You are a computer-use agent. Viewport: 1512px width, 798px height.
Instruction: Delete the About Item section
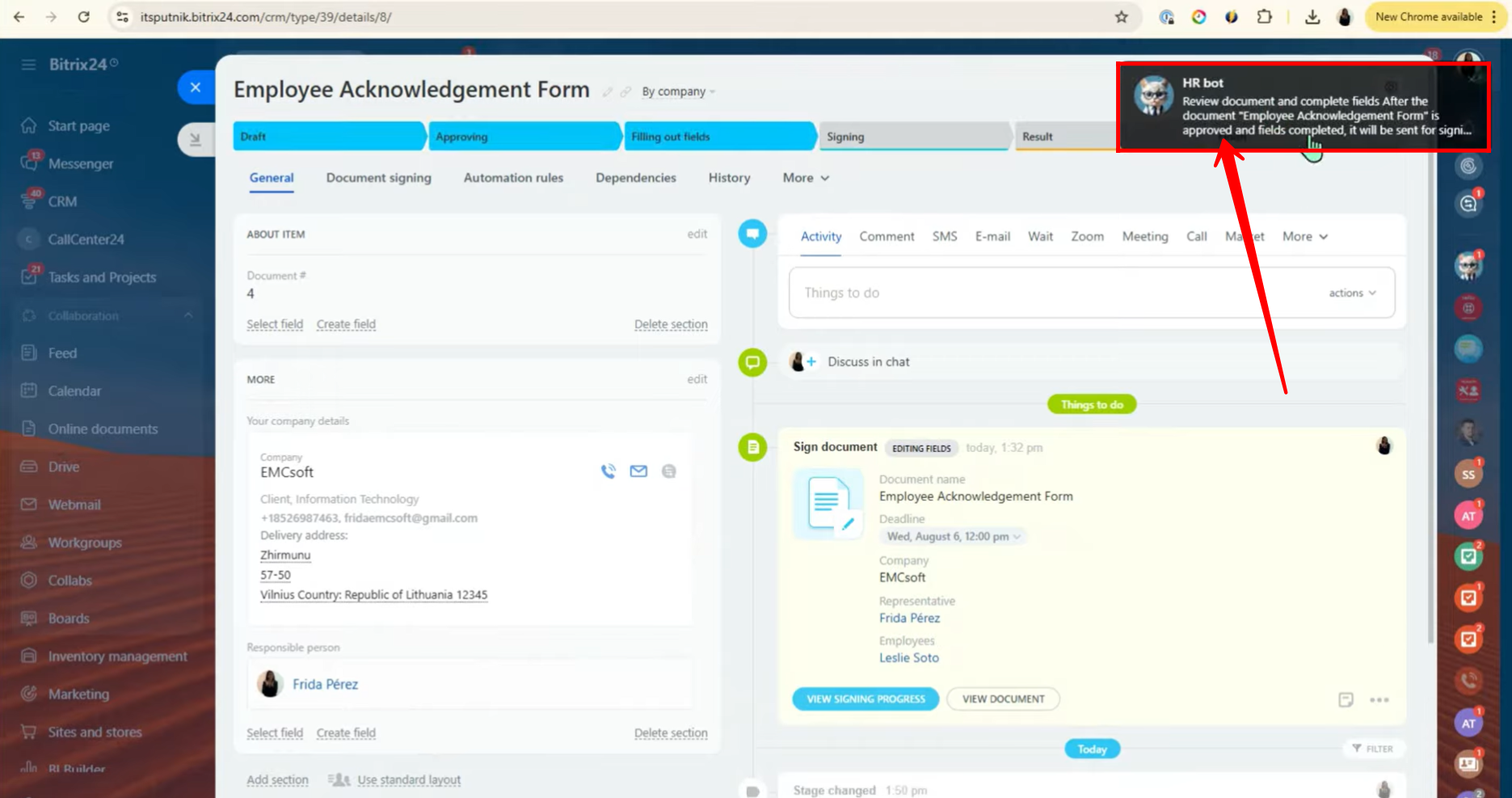(x=671, y=324)
